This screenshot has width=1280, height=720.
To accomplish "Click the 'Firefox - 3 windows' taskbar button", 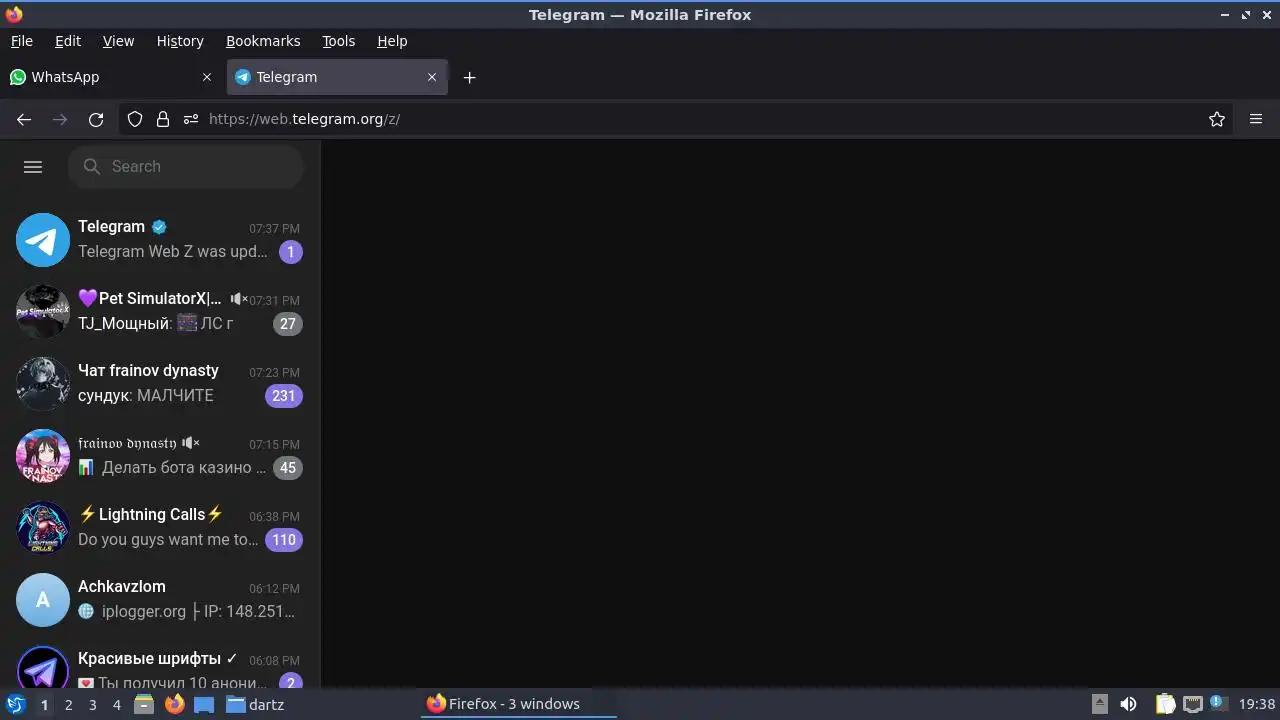I will click(x=519, y=704).
